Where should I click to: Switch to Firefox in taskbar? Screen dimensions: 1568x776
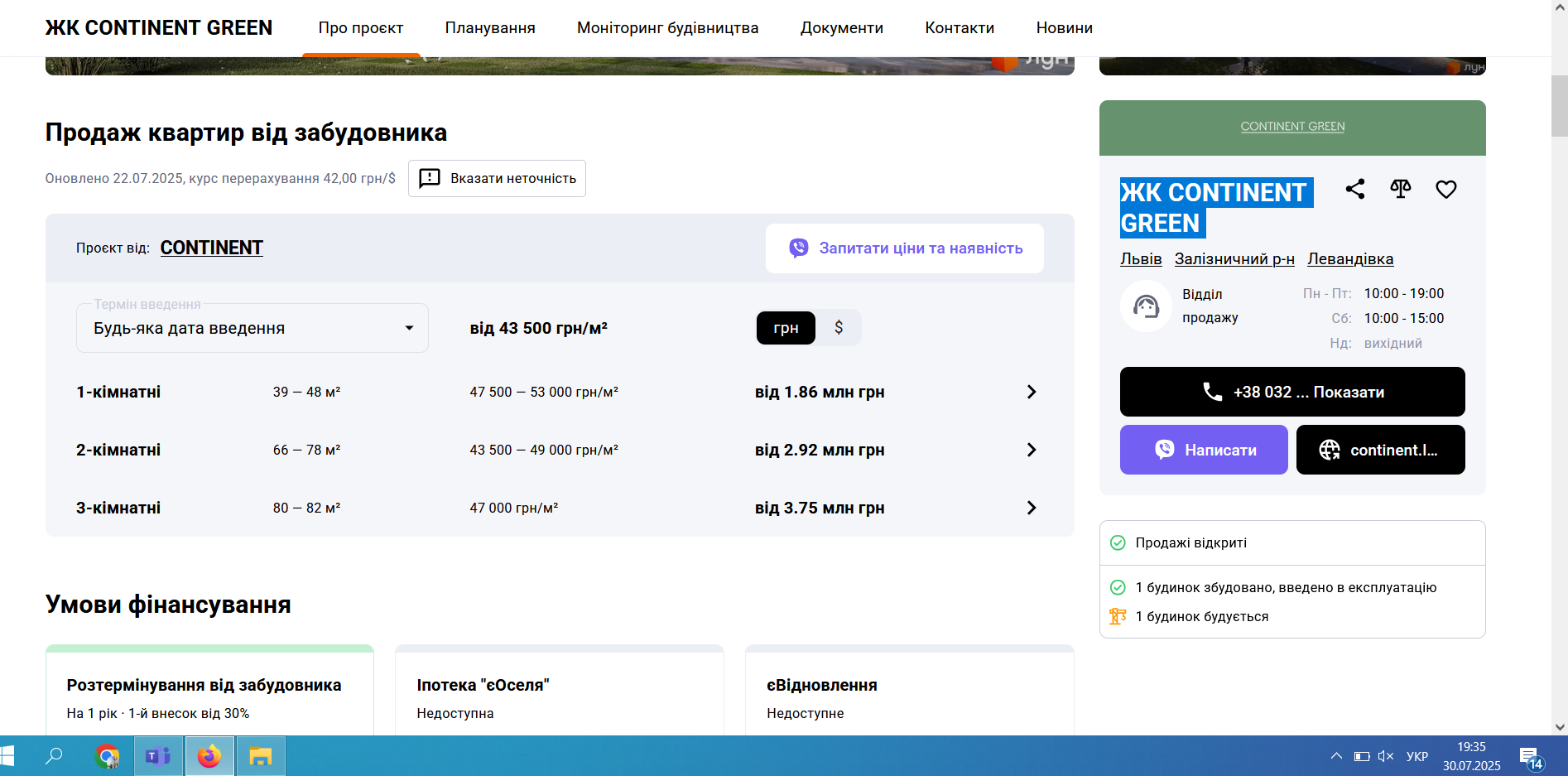pyautogui.click(x=209, y=755)
